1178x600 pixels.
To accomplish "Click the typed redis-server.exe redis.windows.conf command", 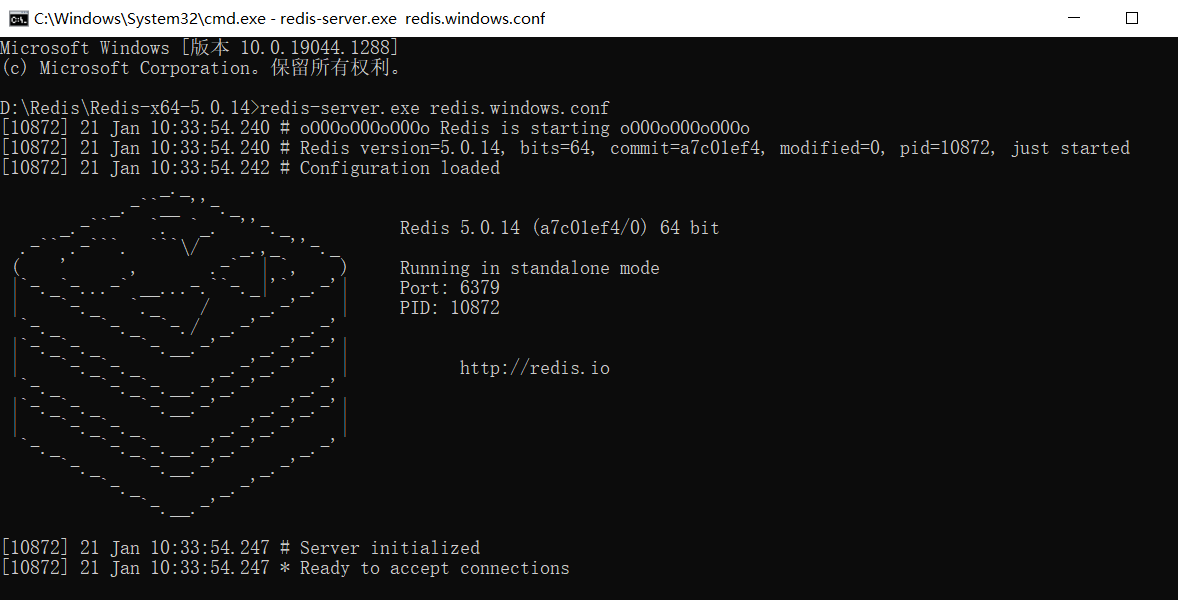I will (434, 108).
